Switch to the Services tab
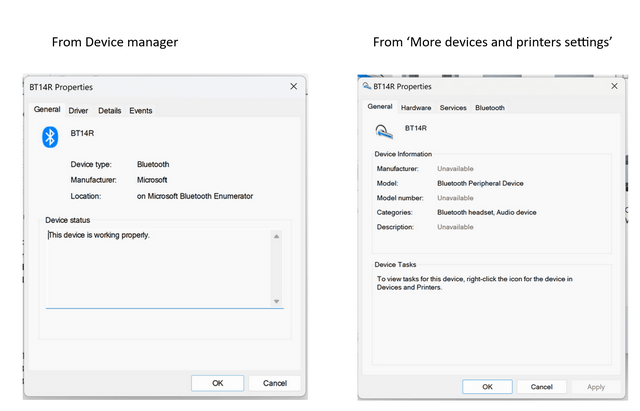Screen dimensions: 640x411 pos(453,108)
